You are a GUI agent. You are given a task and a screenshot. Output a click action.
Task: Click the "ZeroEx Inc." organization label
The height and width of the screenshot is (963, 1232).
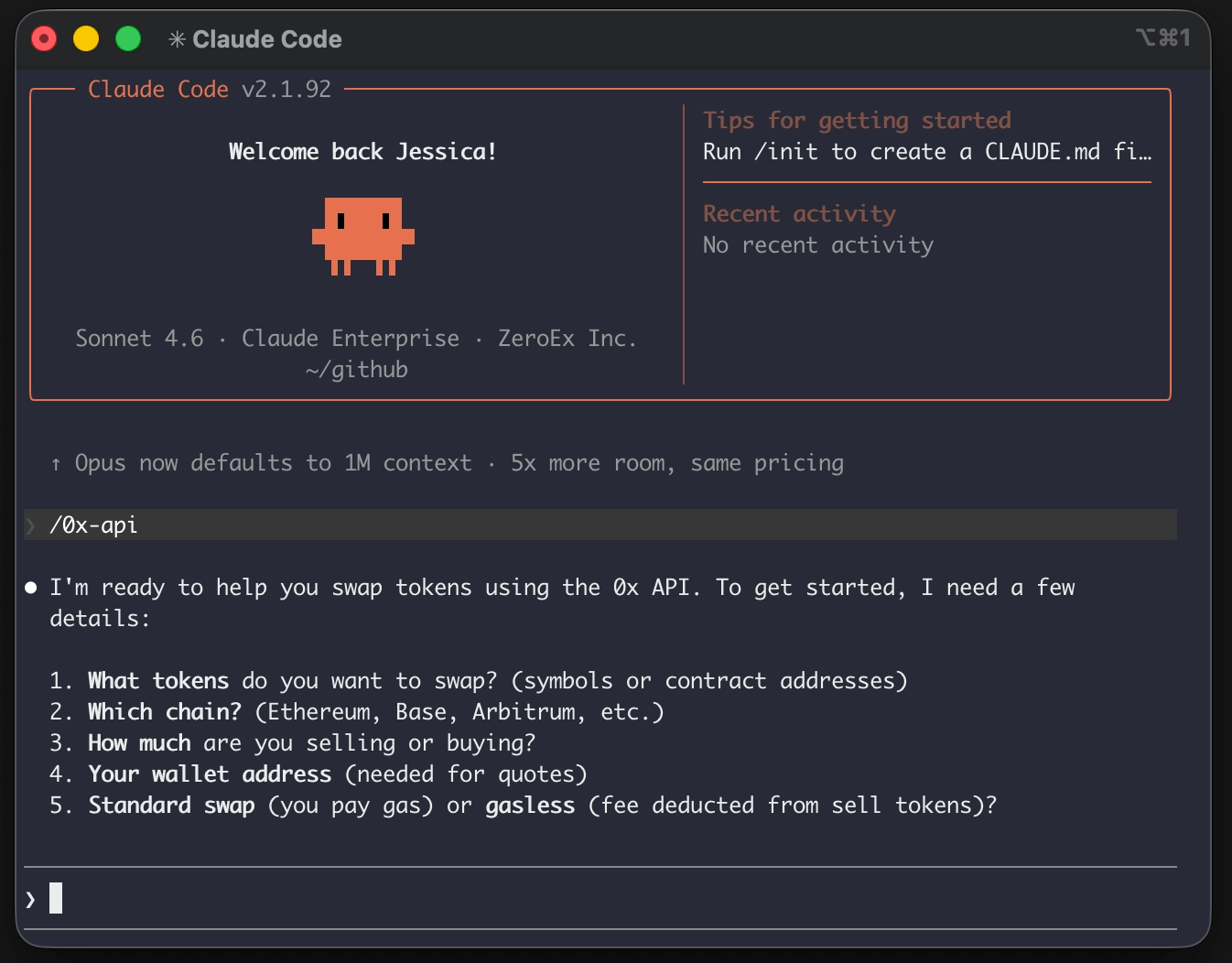click(567, 338)
